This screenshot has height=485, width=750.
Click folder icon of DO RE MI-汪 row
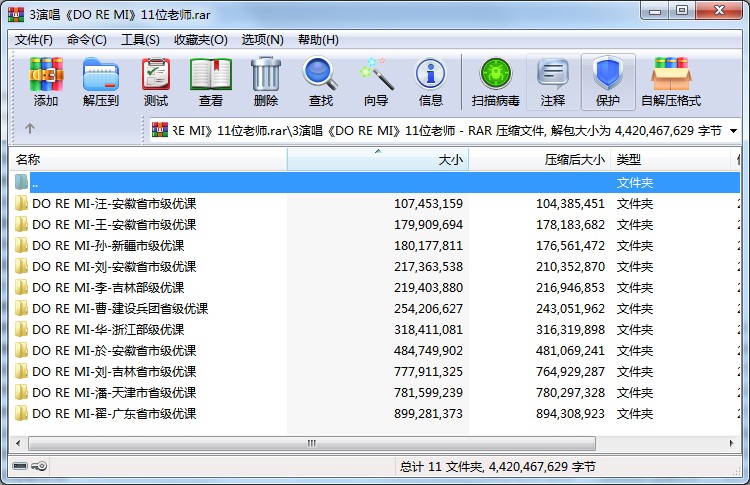[22, 203]
